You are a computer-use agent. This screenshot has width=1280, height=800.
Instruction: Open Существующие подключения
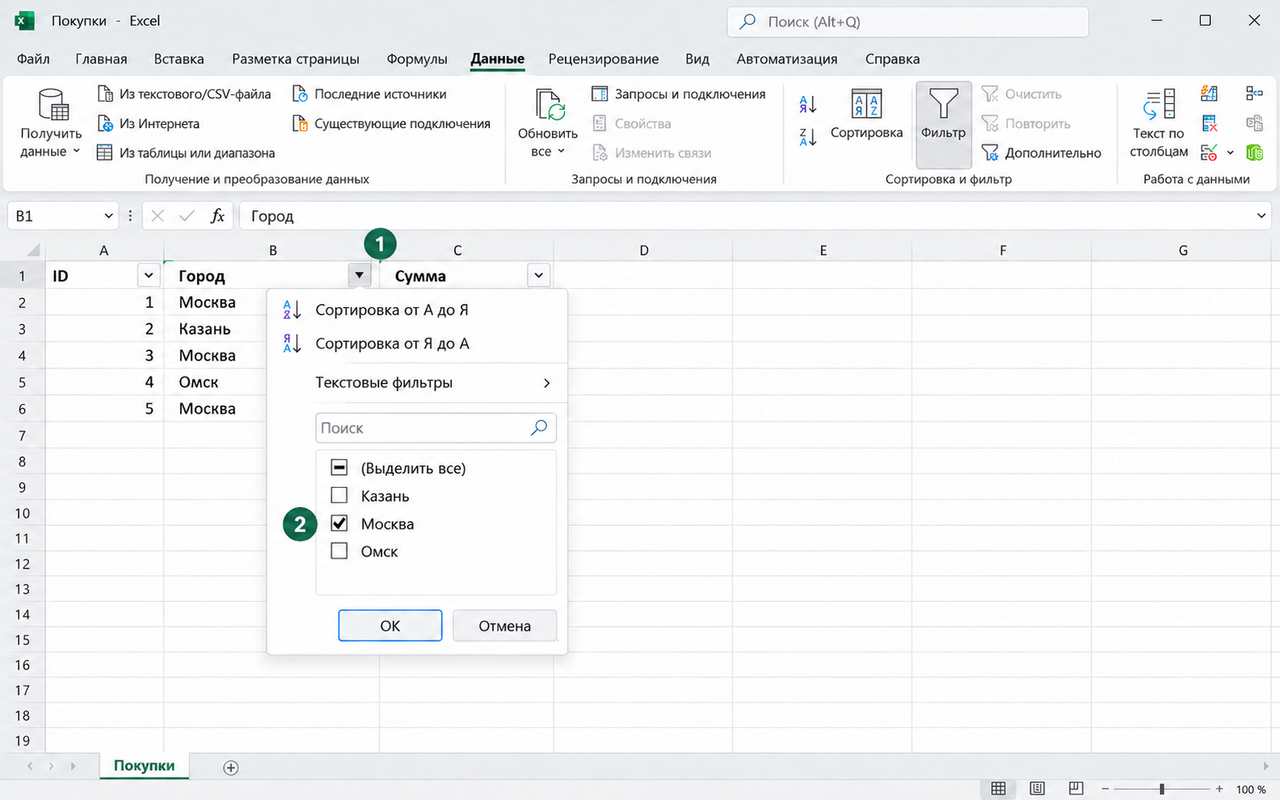[391, 124]
